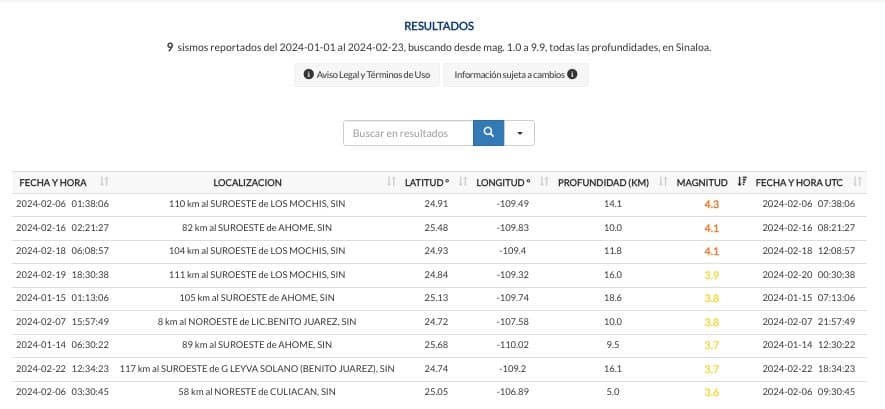The height and width of the screenshot is (409, 885).
Task: Click UTC time '2024-02-20 00:30:38'
Action: pyautogui.click(x=809, y=274)
